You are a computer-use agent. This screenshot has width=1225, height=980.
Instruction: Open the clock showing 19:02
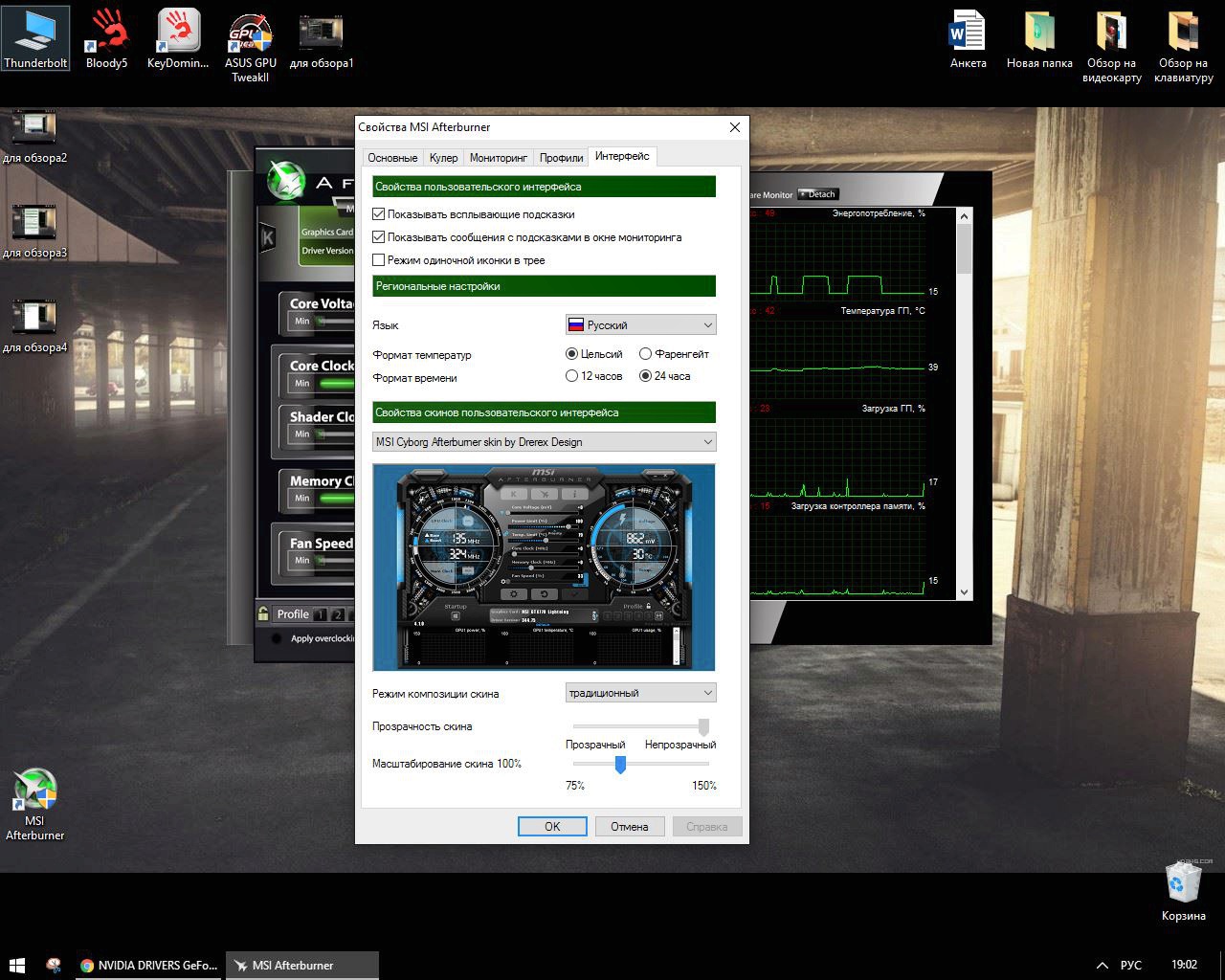point(1184,966)
